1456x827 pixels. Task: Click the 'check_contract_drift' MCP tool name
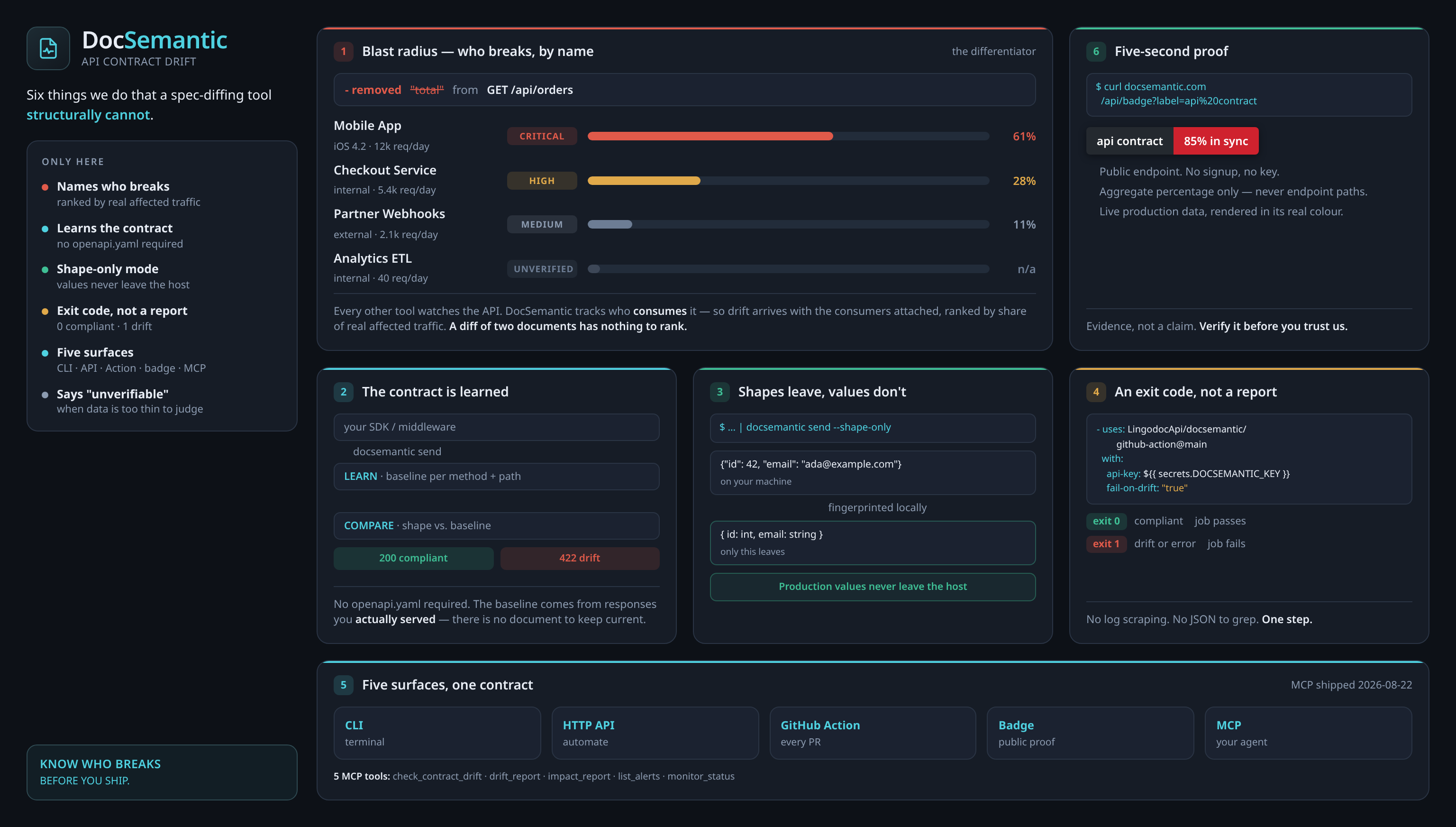pyautogui.click(x=437, y=776)
